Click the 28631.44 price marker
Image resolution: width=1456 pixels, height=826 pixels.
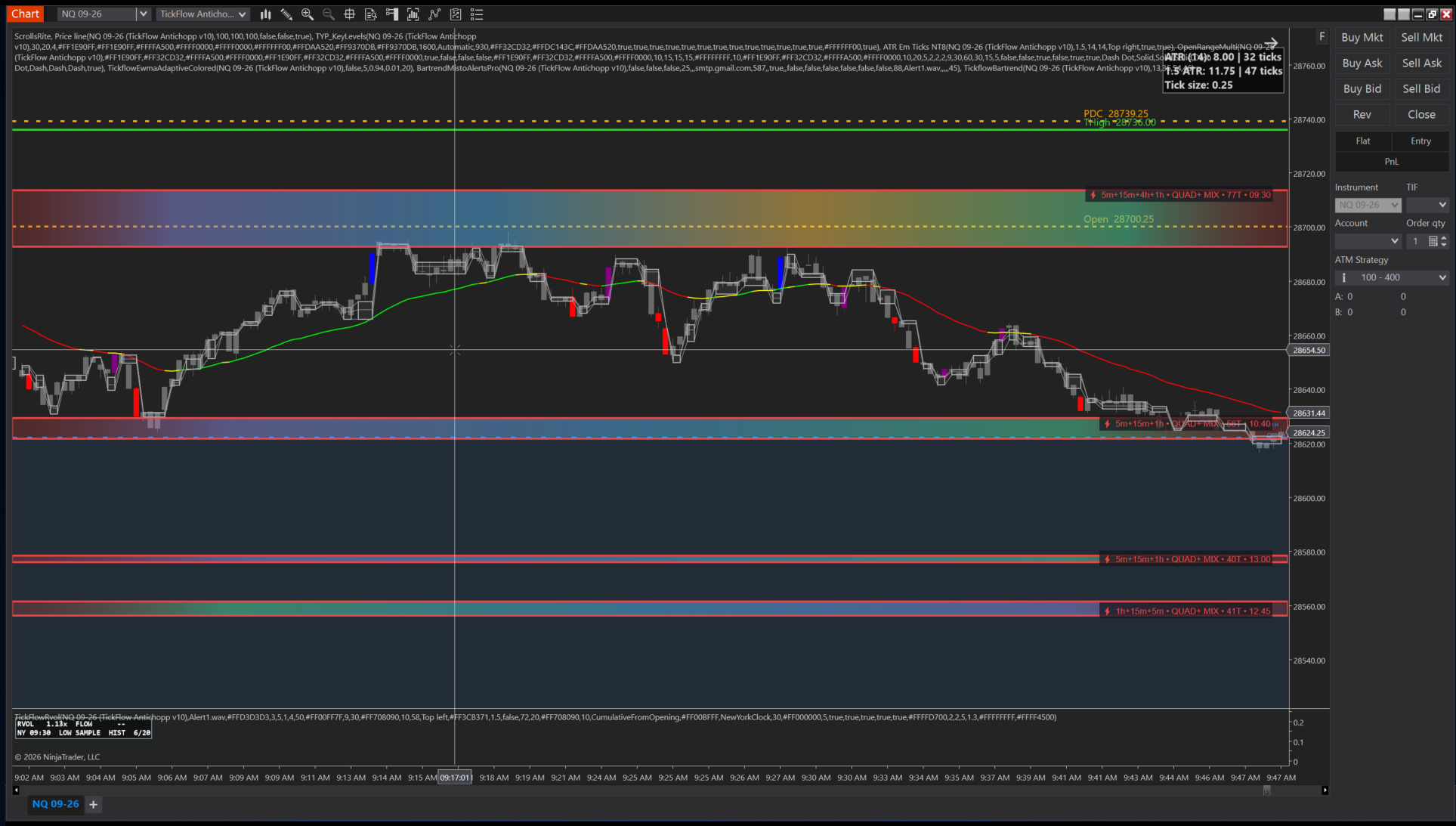tap(1309, 413)
